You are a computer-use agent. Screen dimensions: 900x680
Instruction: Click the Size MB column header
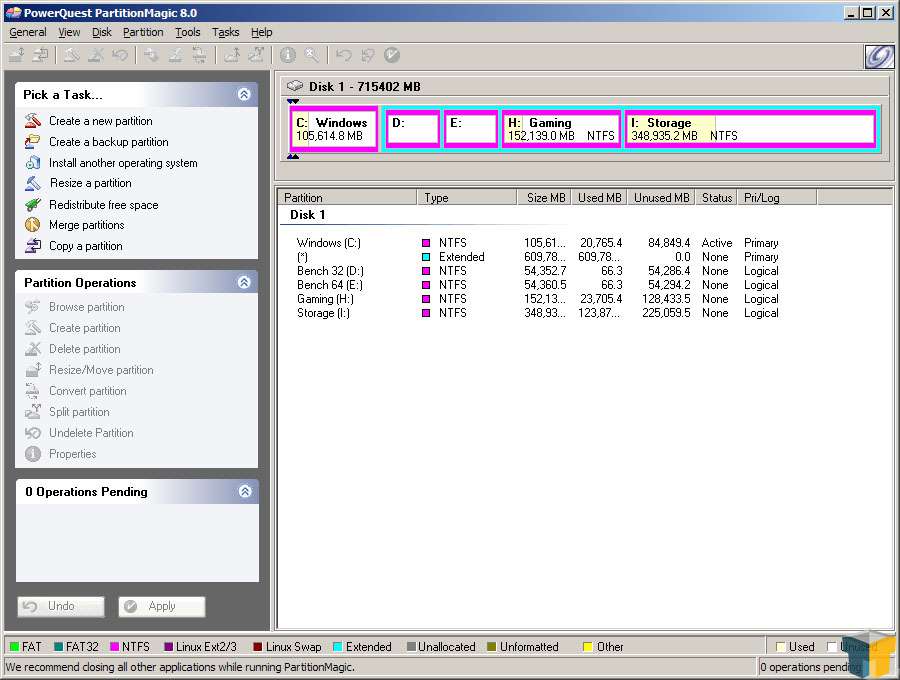[x=544, y=197]
